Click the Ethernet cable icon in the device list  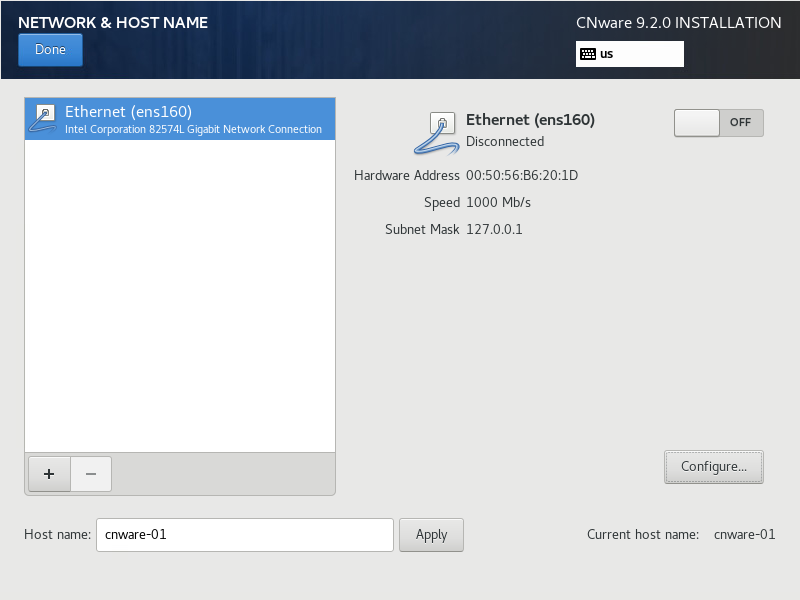[x=43, y=118]
